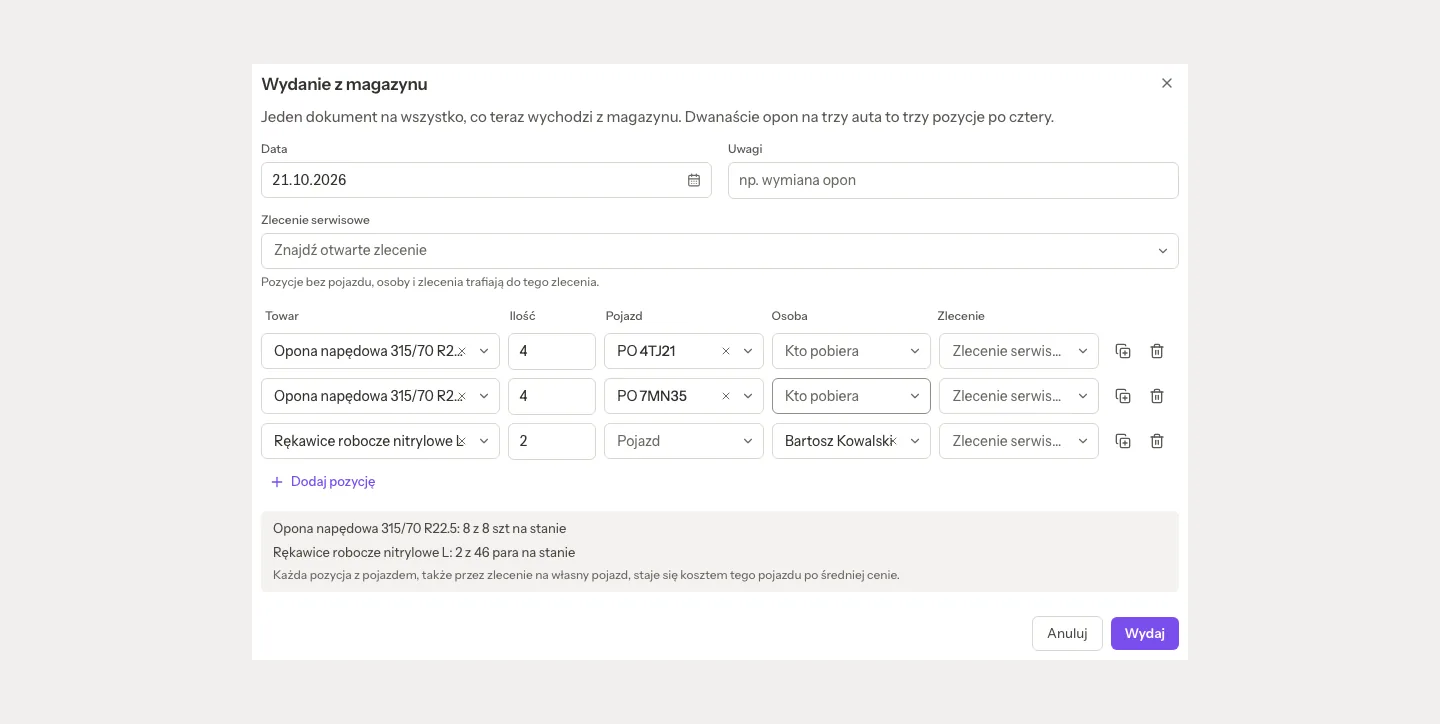Edit quantity in the PO 4TJ21 row
This screenshot has height=724, width=1440.
(552, 351)
